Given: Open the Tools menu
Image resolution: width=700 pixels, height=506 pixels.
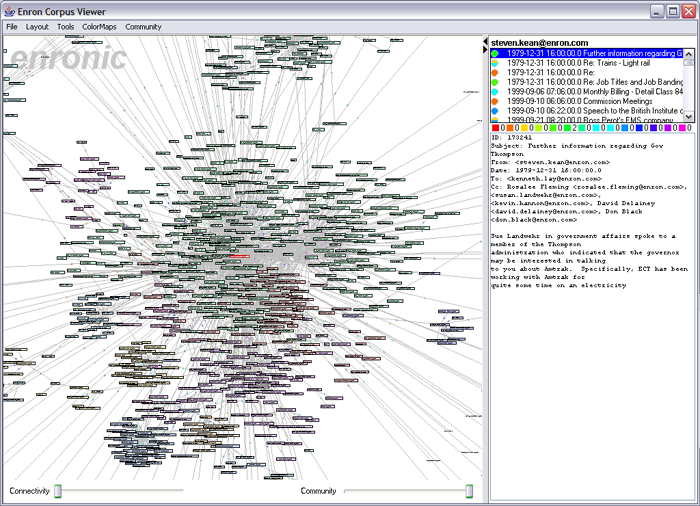Looking at the screenshot, I should (65, 27).
